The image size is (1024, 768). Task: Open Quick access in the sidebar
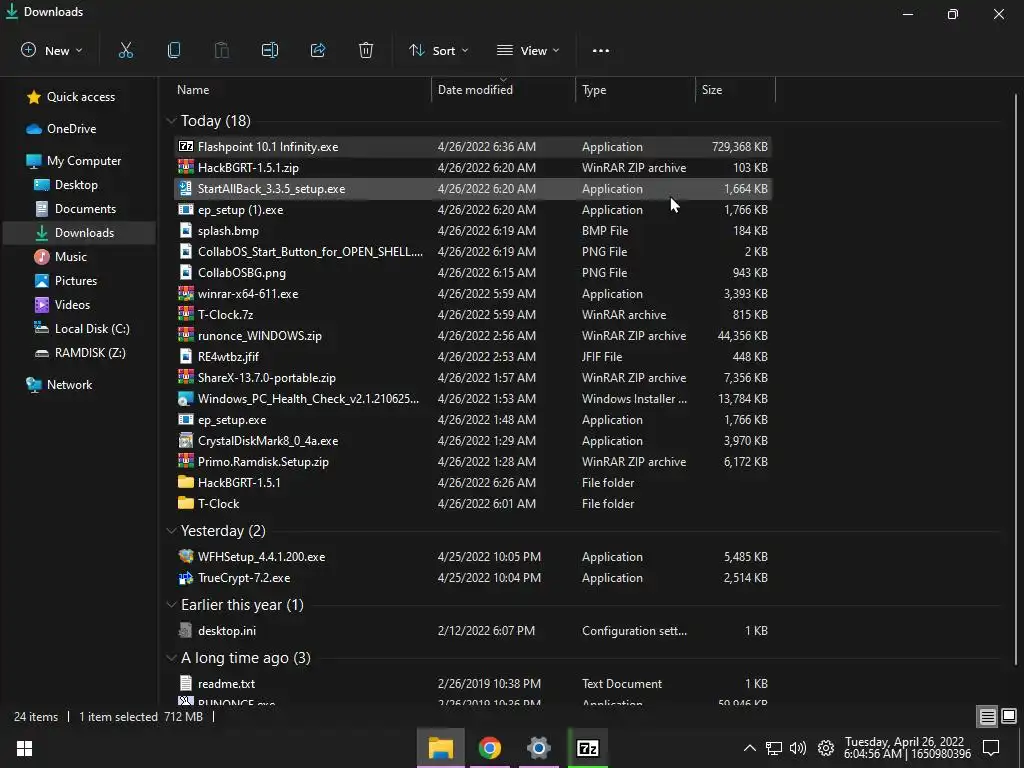[x=71, y=97]
